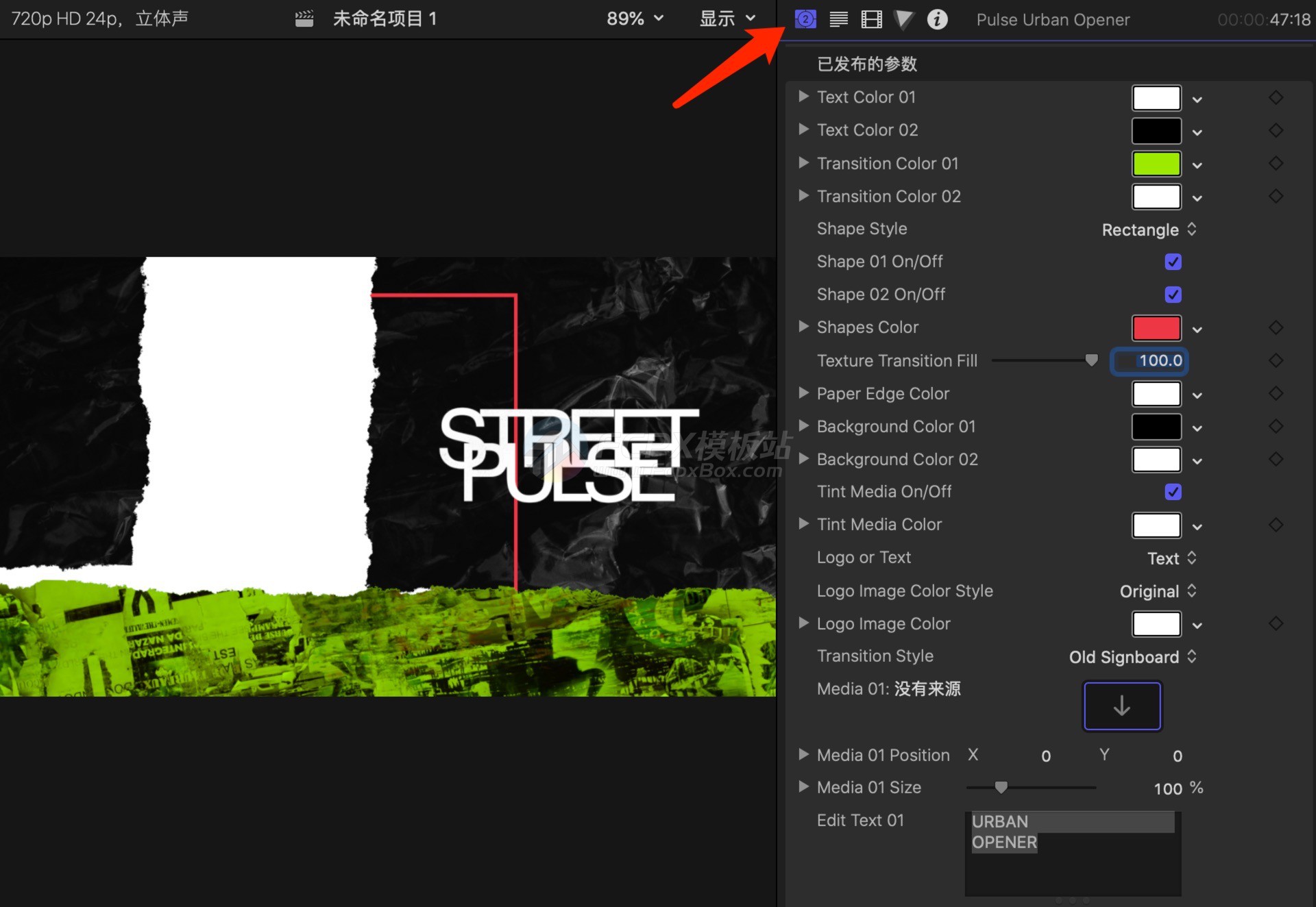Add keyframe for Text Color 01

tap(1276, 97)
